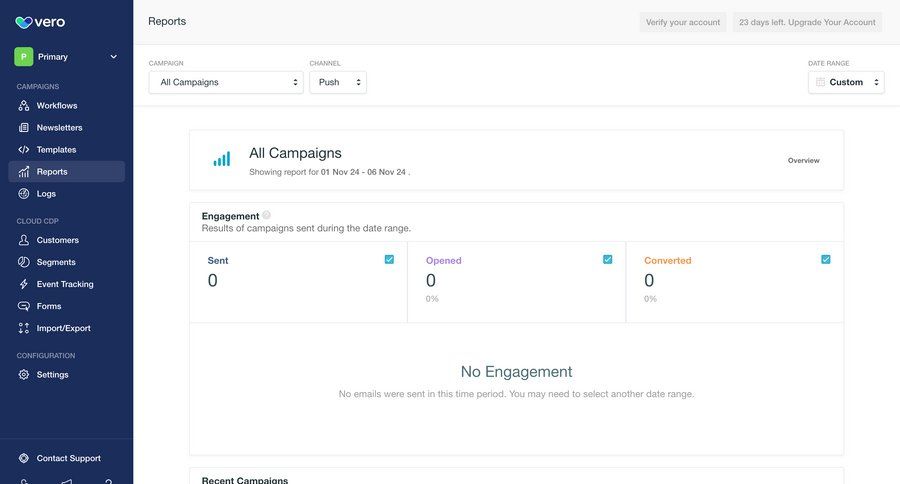Click the "No Engagement" heading
This screenshot has height=484, width=900.
click(516, 371)
